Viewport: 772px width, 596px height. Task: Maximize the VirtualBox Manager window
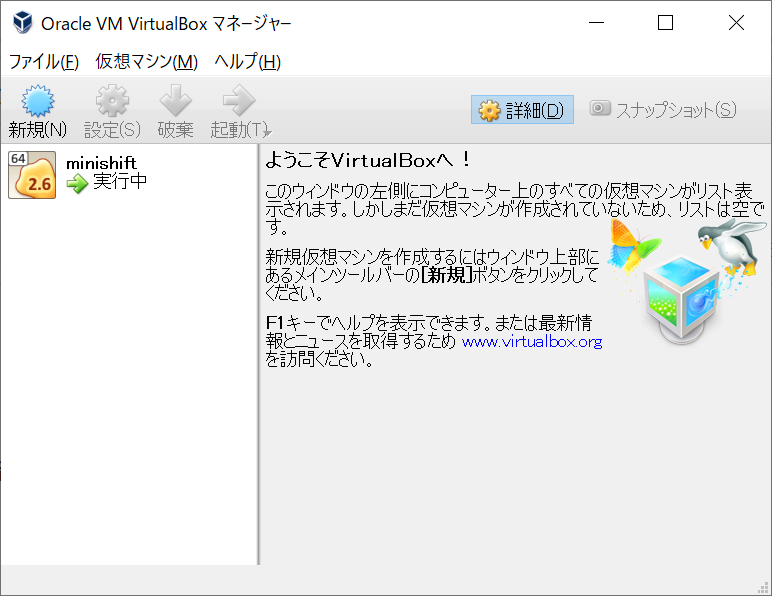click(x=665, y=23)
